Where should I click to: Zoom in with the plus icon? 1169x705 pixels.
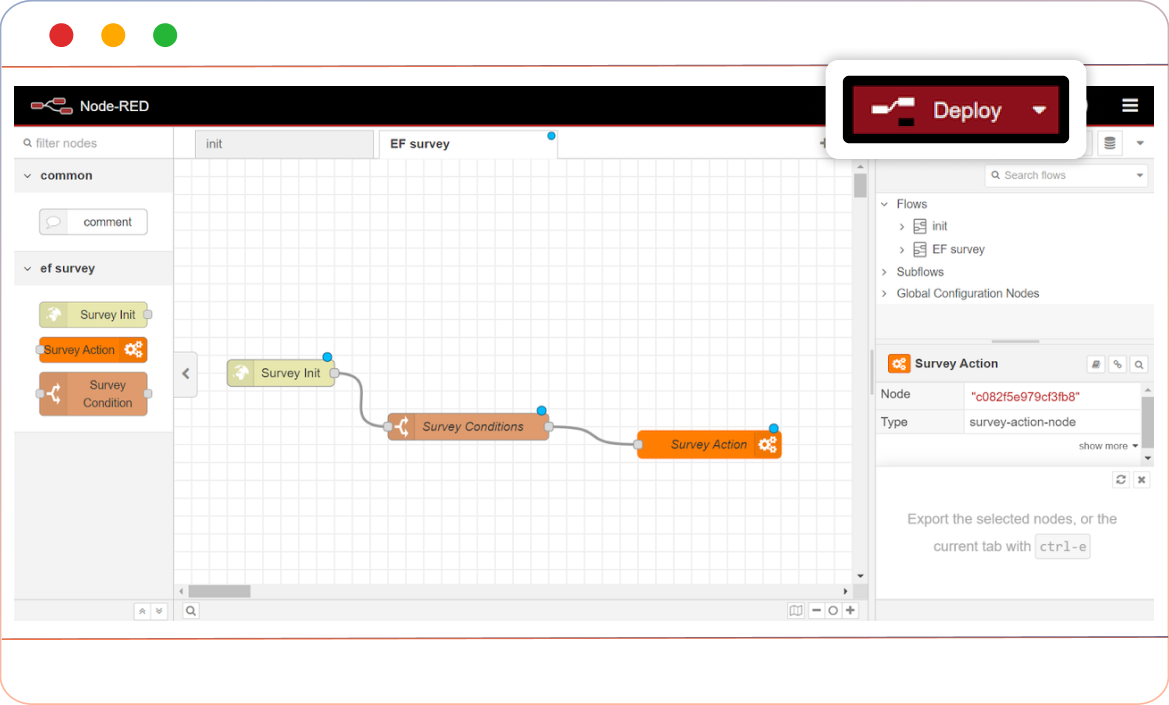pyautogui.click(x=850, y=610)
